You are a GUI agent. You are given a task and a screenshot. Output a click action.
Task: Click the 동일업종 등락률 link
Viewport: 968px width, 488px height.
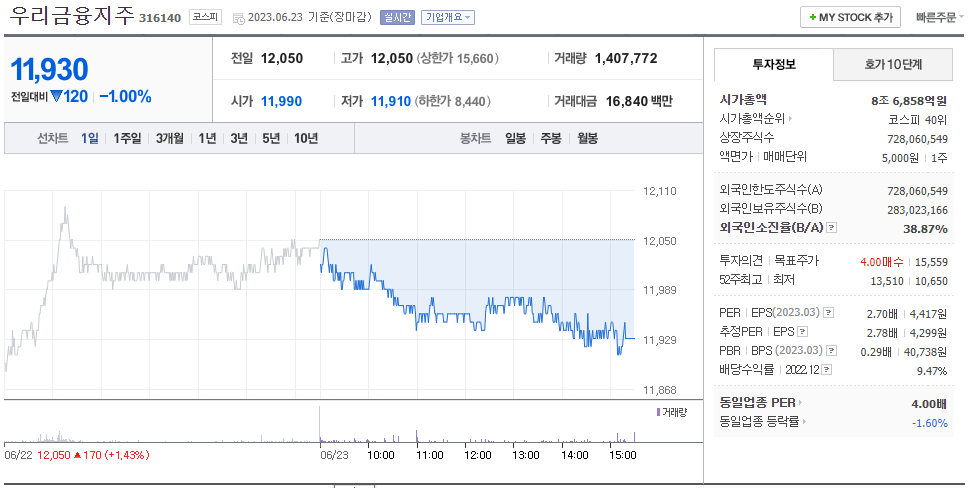(759, 422)
